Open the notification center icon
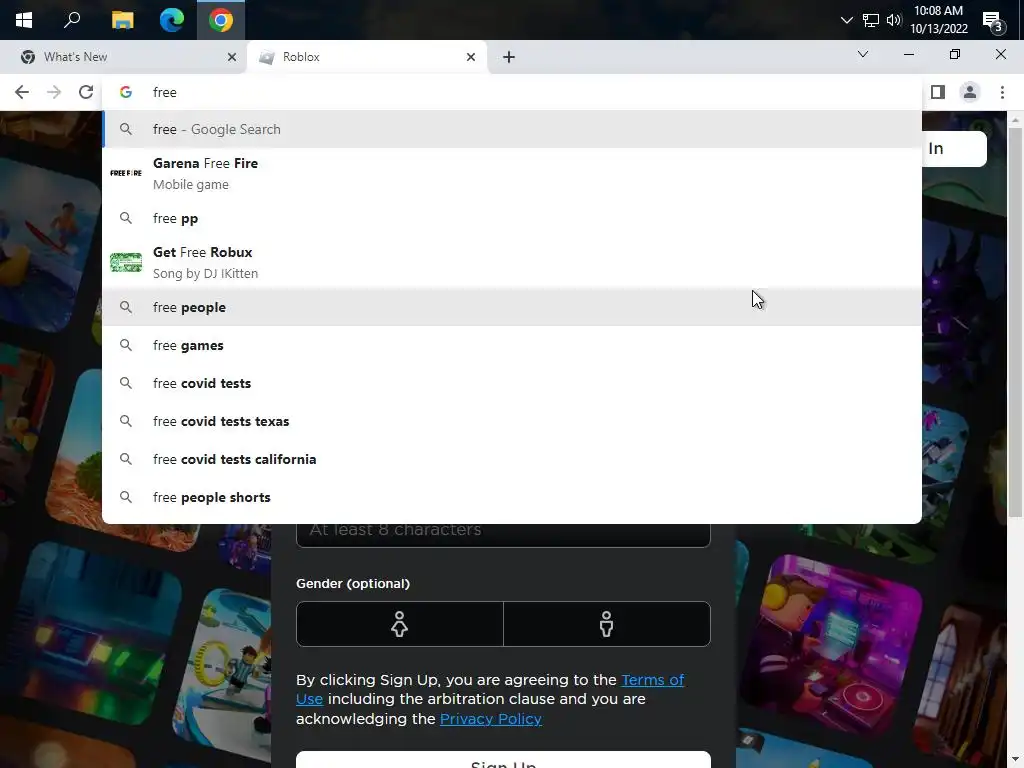Viewport: 1024px width, 768px height. 993,22
